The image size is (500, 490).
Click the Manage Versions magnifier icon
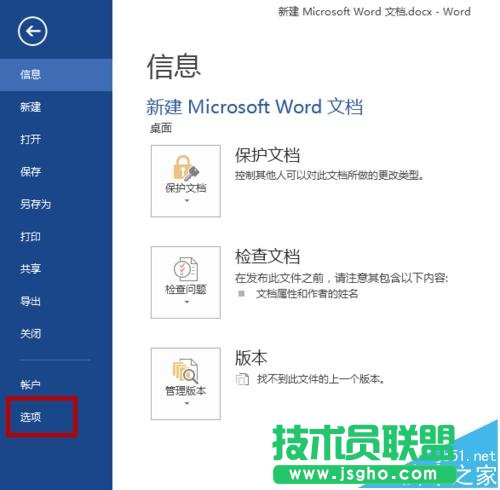(x=186, y=371)
